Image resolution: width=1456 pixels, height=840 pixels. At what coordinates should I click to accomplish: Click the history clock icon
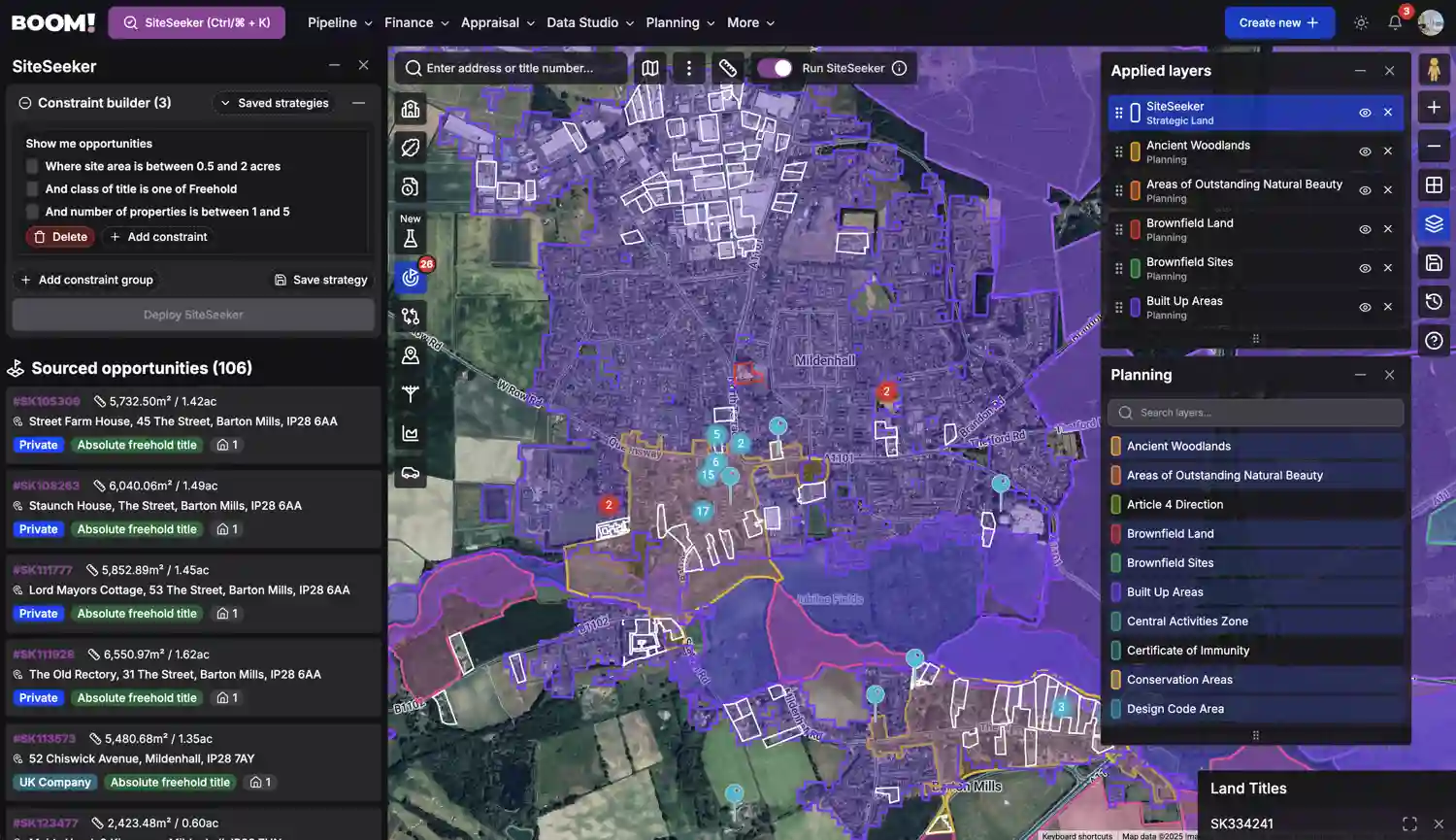click(x=1434, y=302)
